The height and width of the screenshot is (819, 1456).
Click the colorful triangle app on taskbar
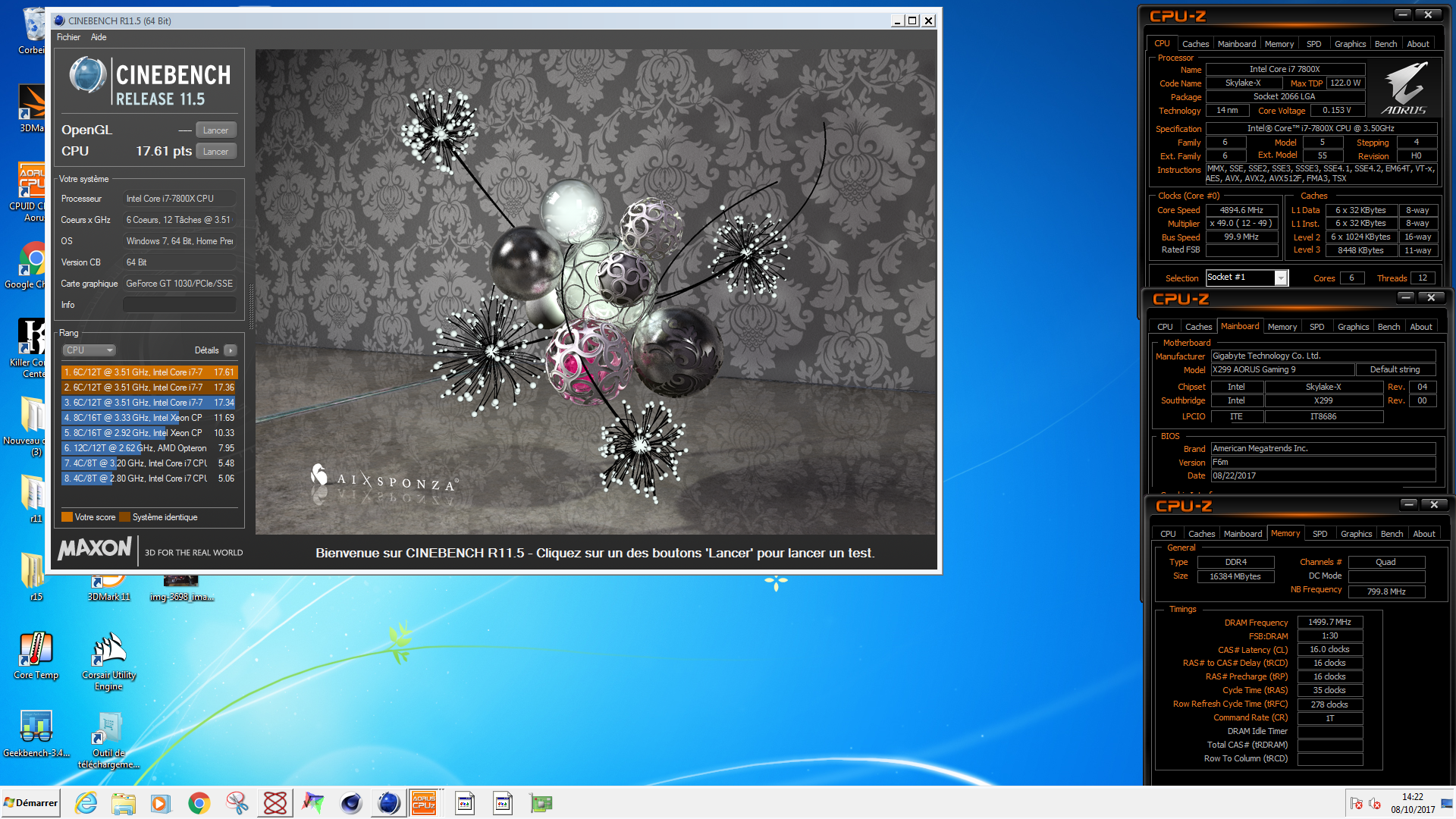[312, 803]
